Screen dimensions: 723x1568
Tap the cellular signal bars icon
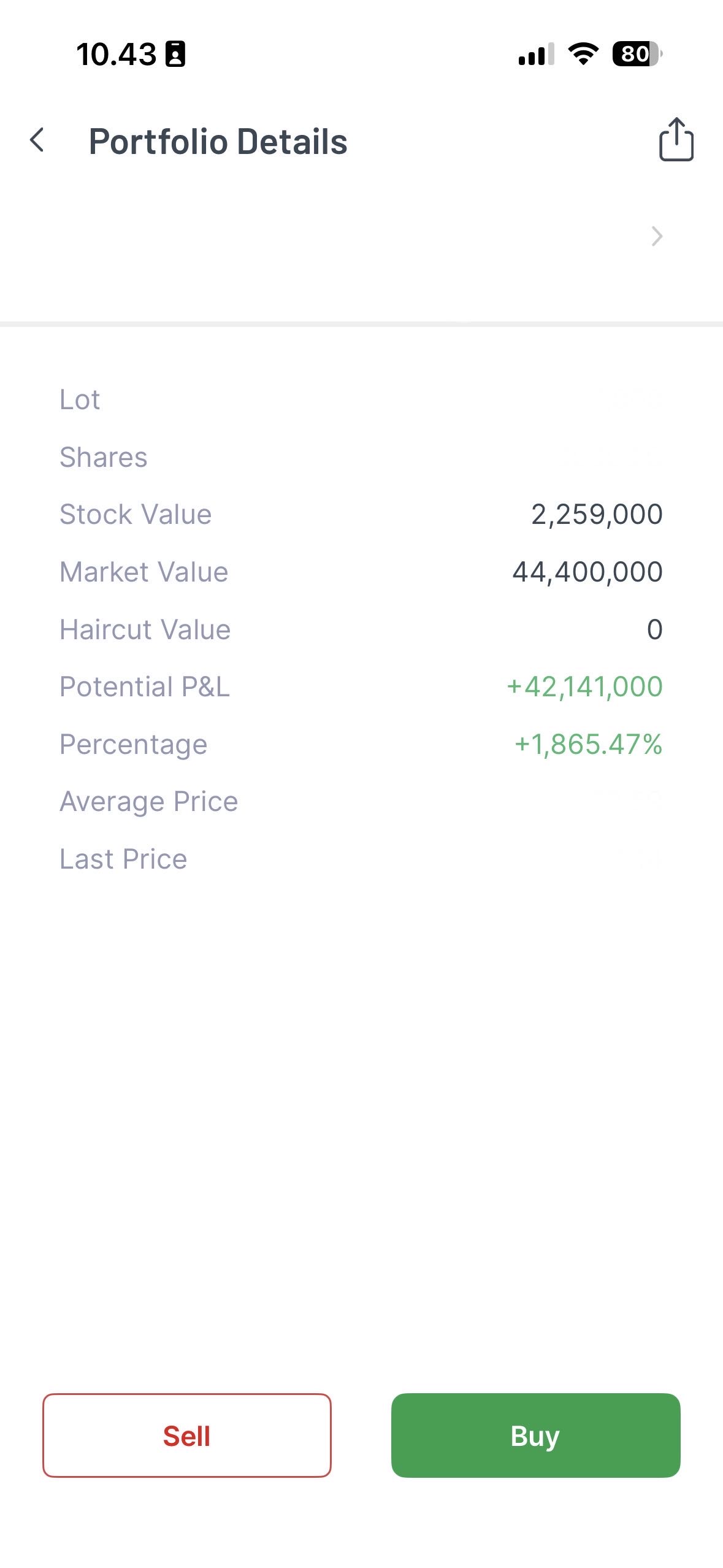(536, 55)
